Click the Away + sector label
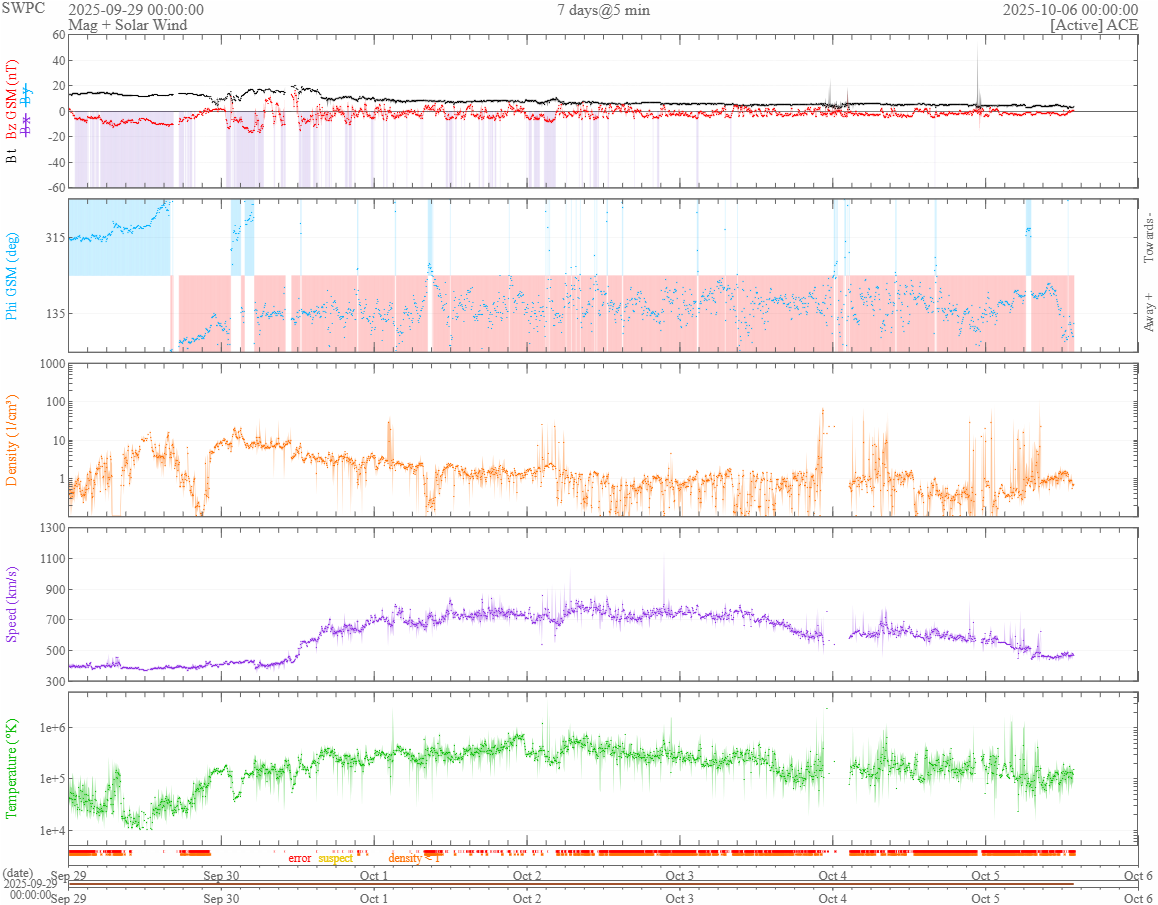This screenshot has height=905, width=1158. [1148, 310]
